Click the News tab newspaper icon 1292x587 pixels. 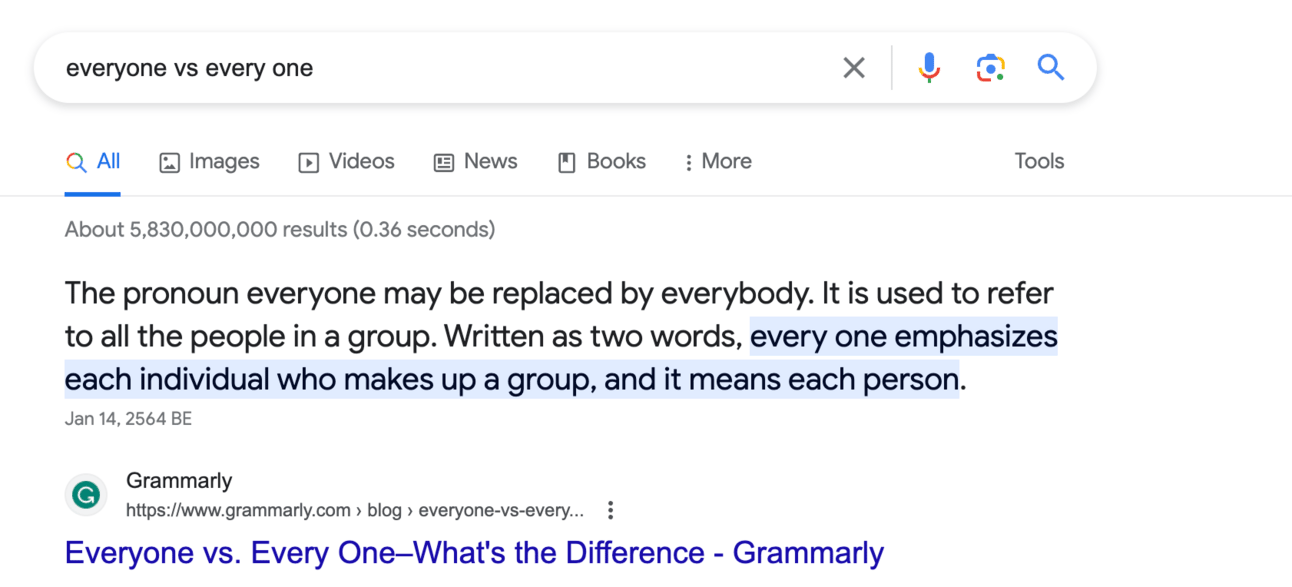coord(444,162)
